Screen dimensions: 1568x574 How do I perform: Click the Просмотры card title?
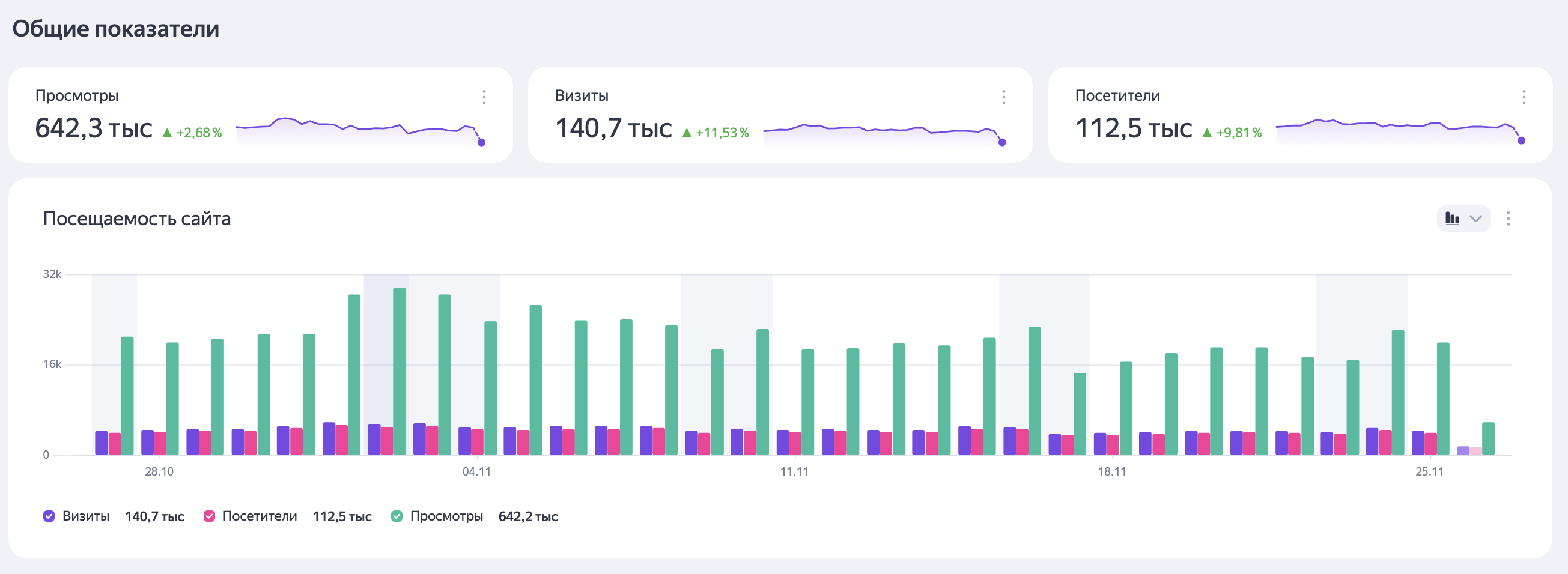[77, 95]
